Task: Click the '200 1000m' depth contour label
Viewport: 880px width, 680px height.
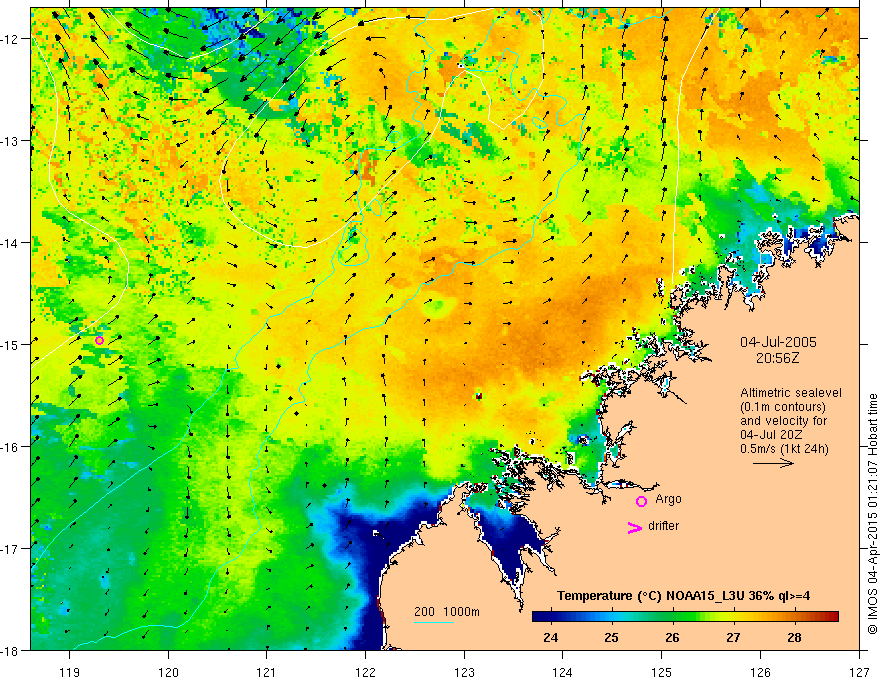Action: pyautogui.click(x=447, y=612)
